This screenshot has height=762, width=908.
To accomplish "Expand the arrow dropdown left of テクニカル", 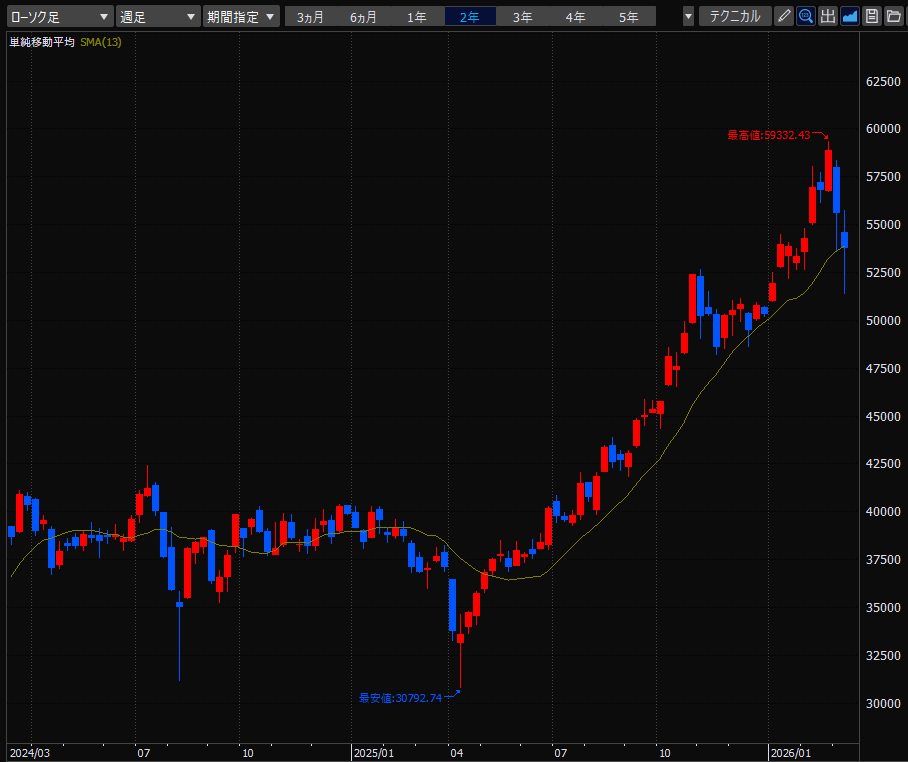I will (x=688, y=16).
